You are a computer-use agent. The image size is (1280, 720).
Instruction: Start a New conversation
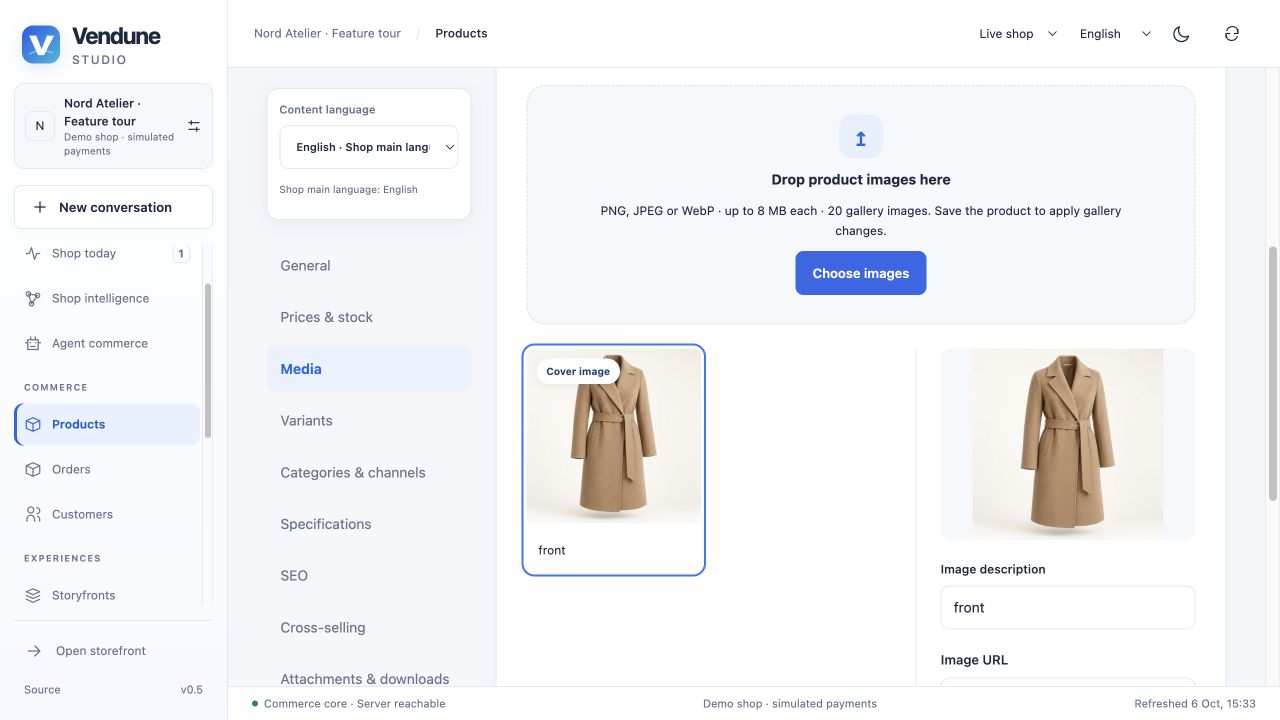click(113, 207)
